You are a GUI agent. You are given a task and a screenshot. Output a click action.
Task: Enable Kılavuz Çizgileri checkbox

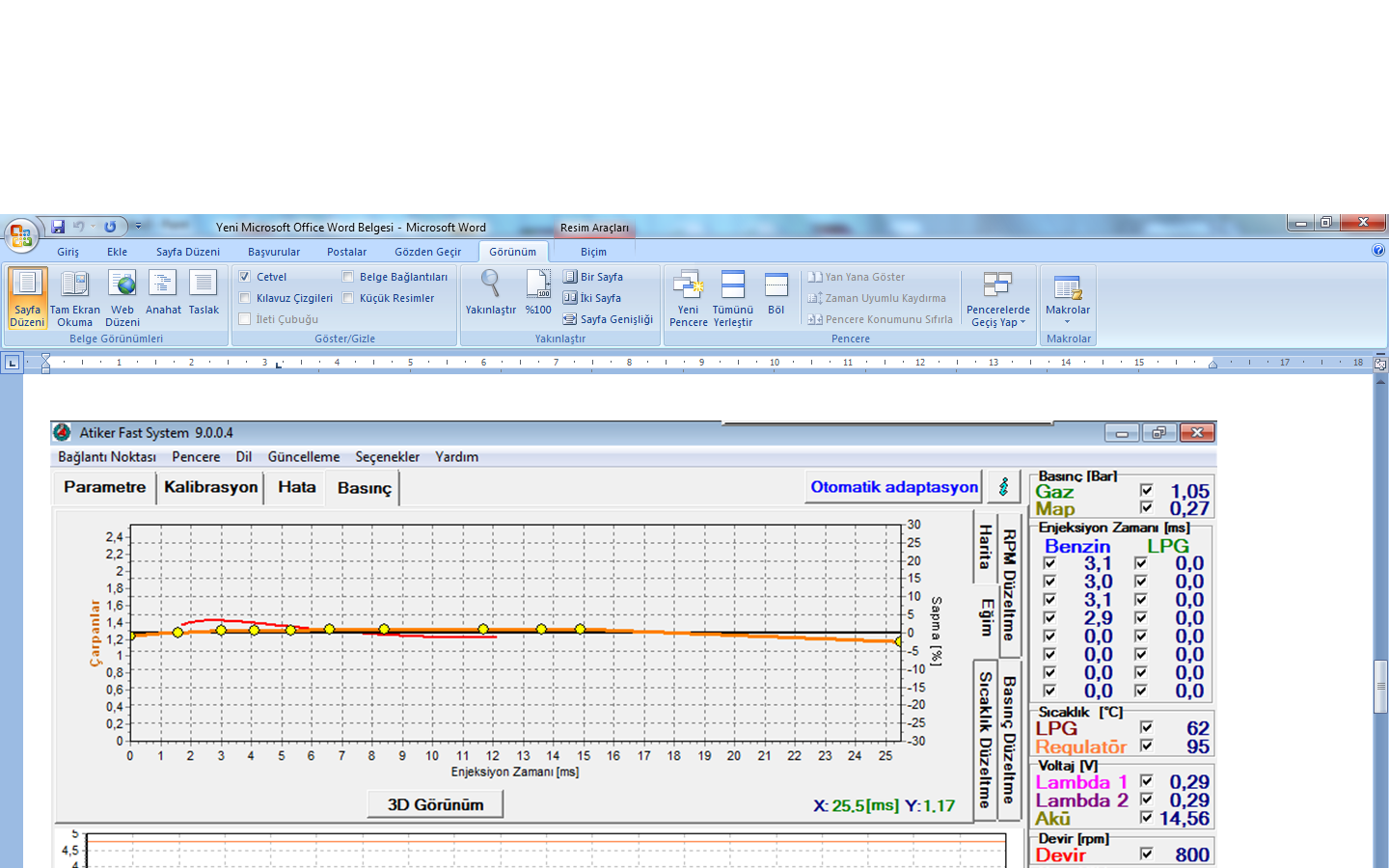pos(245,298)
